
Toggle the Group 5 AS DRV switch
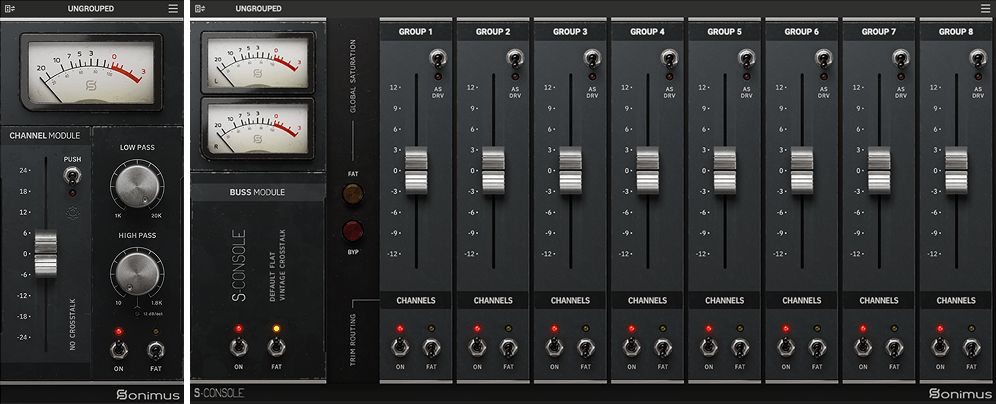pyautogui.click(x=746, y=59)
